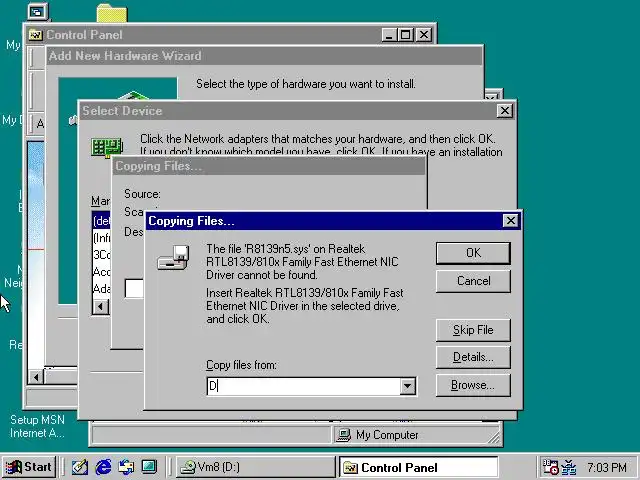Click the Show Desktop quick launch icon
The height and width of the screenshot is (480, 640).
click(x=149, y=467)
